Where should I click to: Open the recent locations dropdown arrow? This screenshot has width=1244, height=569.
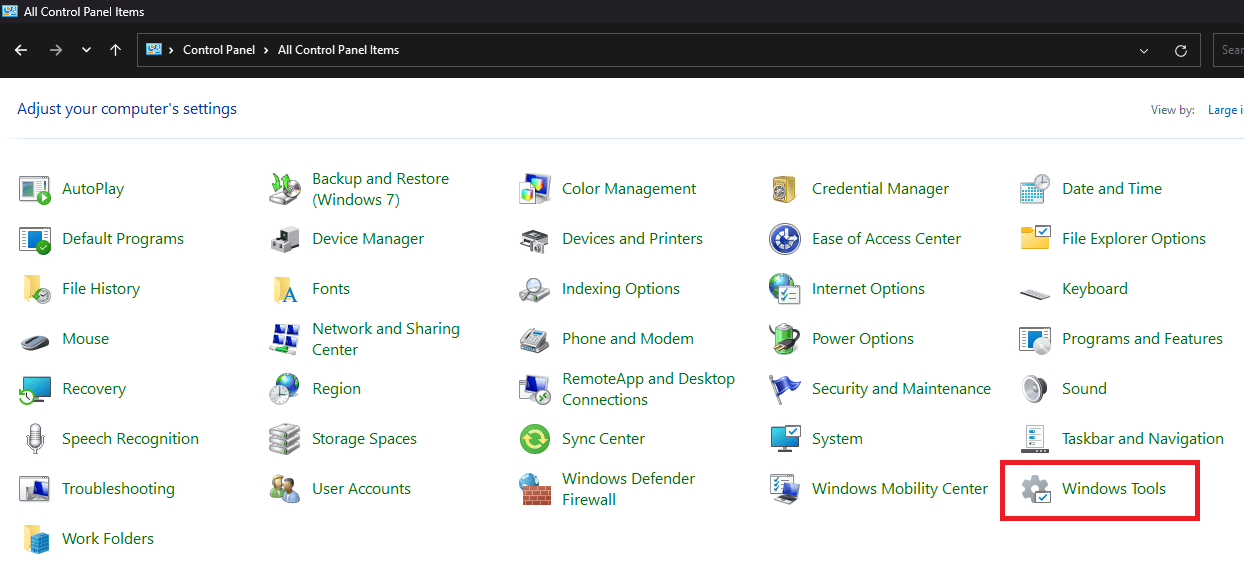pyautogui.click(x=86, y=50)
